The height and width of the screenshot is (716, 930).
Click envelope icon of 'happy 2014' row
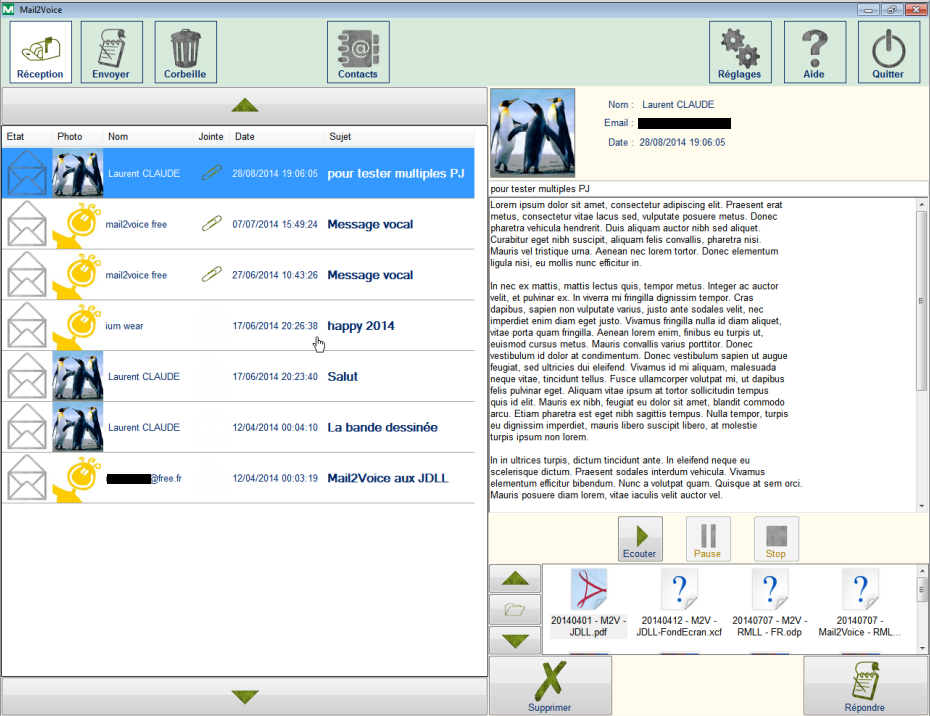click(x=27, y=326)
